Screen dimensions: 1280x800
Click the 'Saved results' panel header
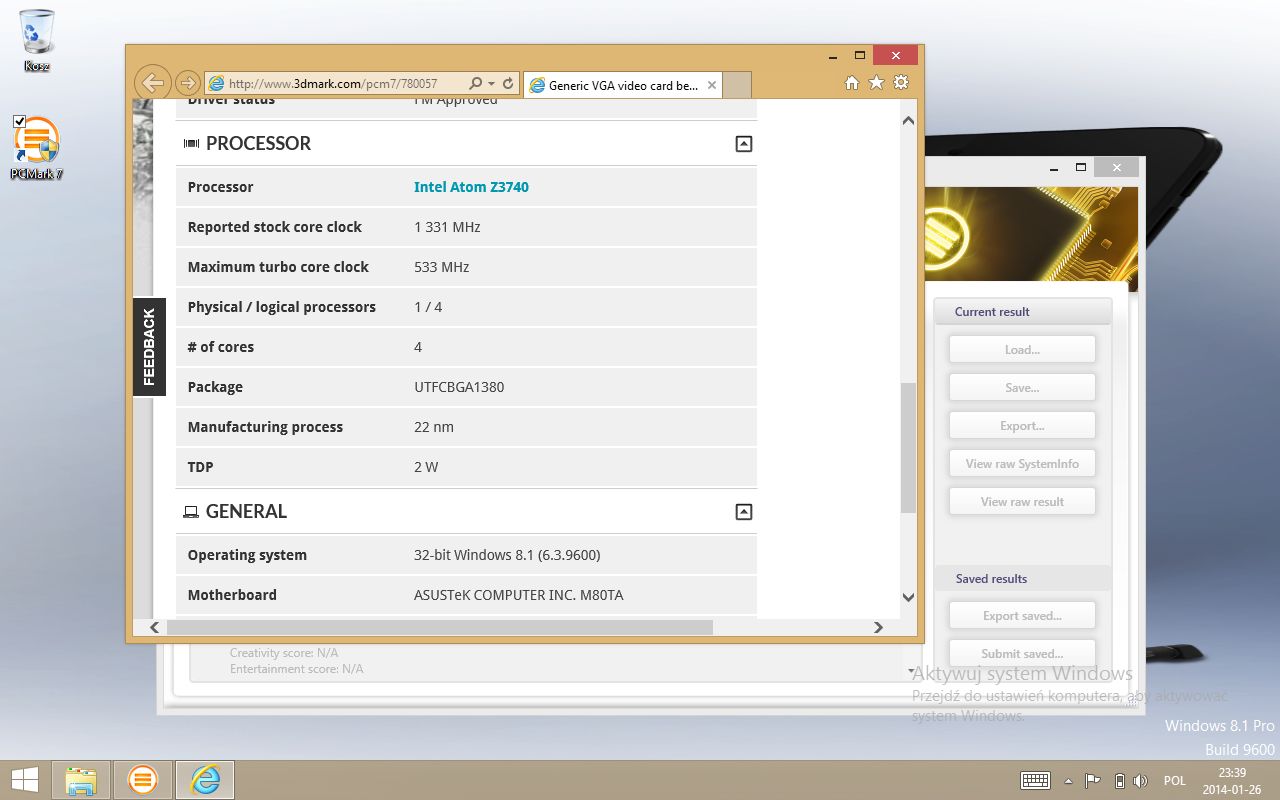pos(1022,579)
